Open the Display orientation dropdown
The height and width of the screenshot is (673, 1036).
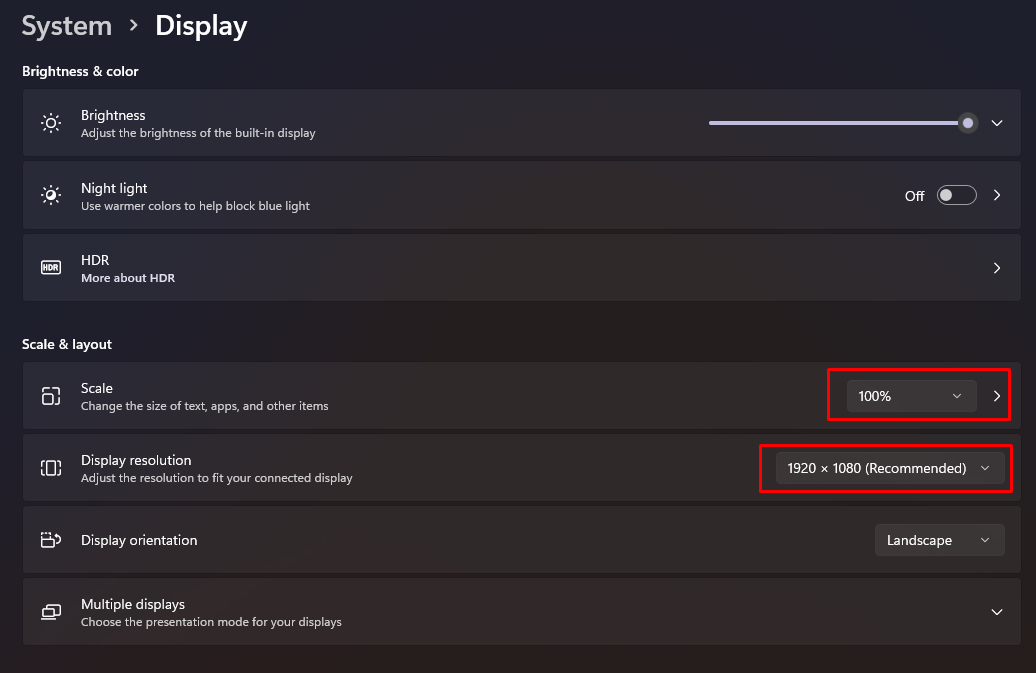[939, 539]
